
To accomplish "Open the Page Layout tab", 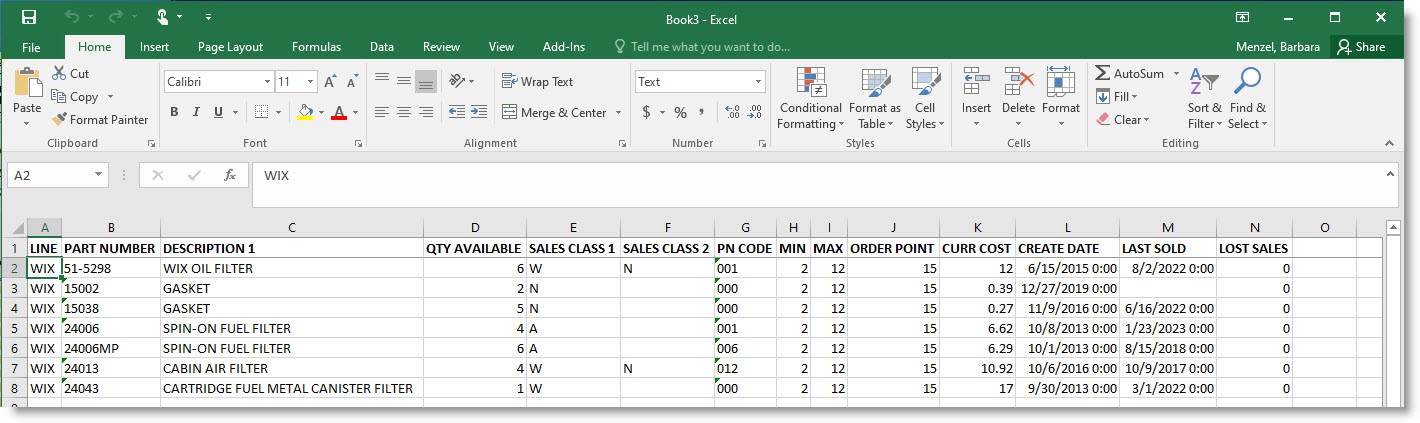I will click(230, 47).
